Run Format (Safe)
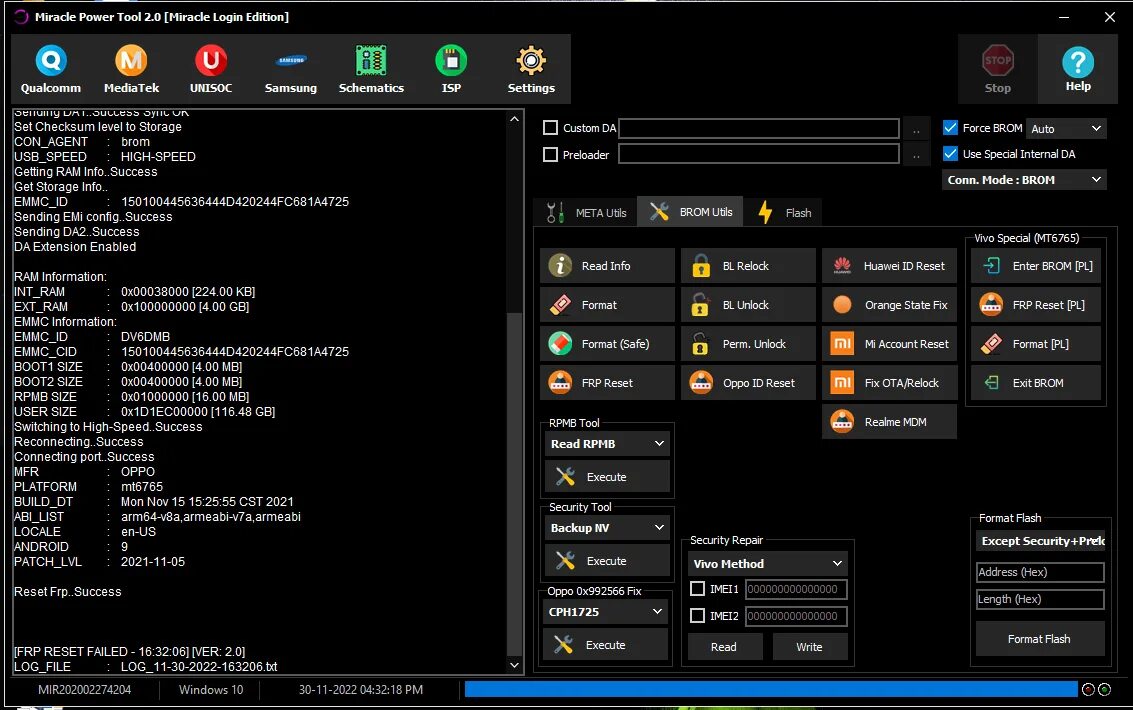Screen dimensions: 1133x710 607,344
